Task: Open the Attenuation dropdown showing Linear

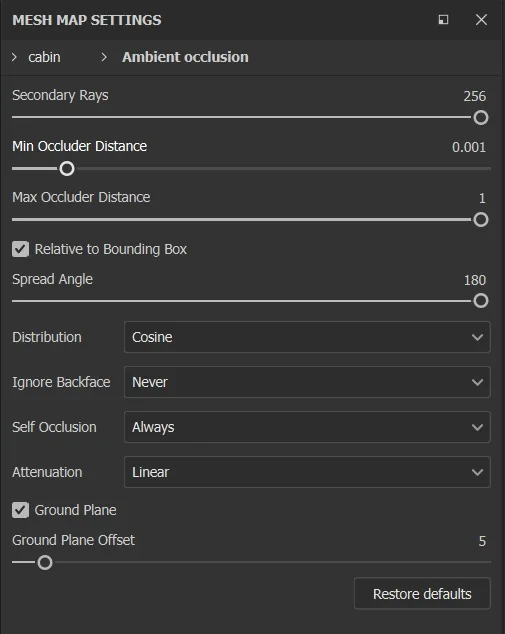Action: [307, 472]
